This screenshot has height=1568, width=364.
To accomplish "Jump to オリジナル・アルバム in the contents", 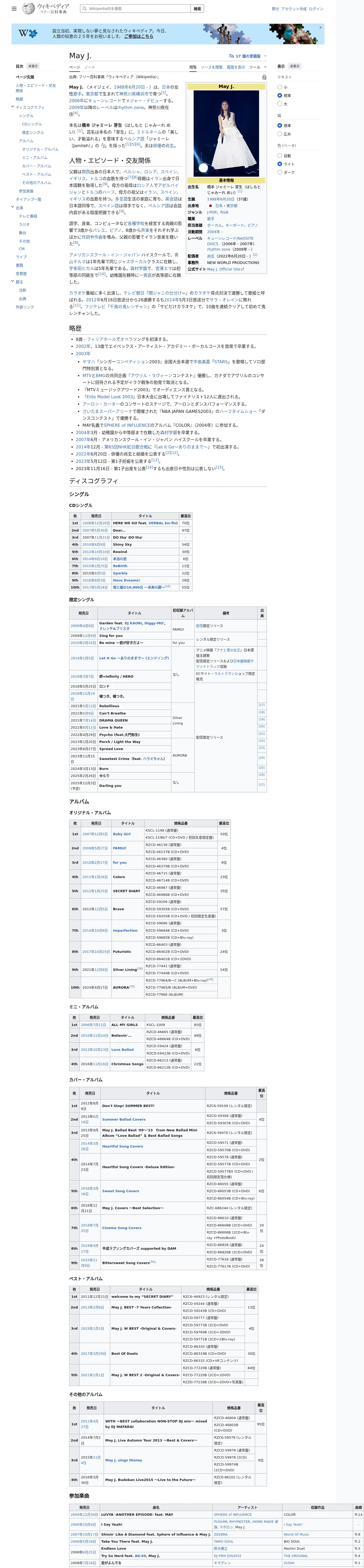I will [x=40, y=149].
